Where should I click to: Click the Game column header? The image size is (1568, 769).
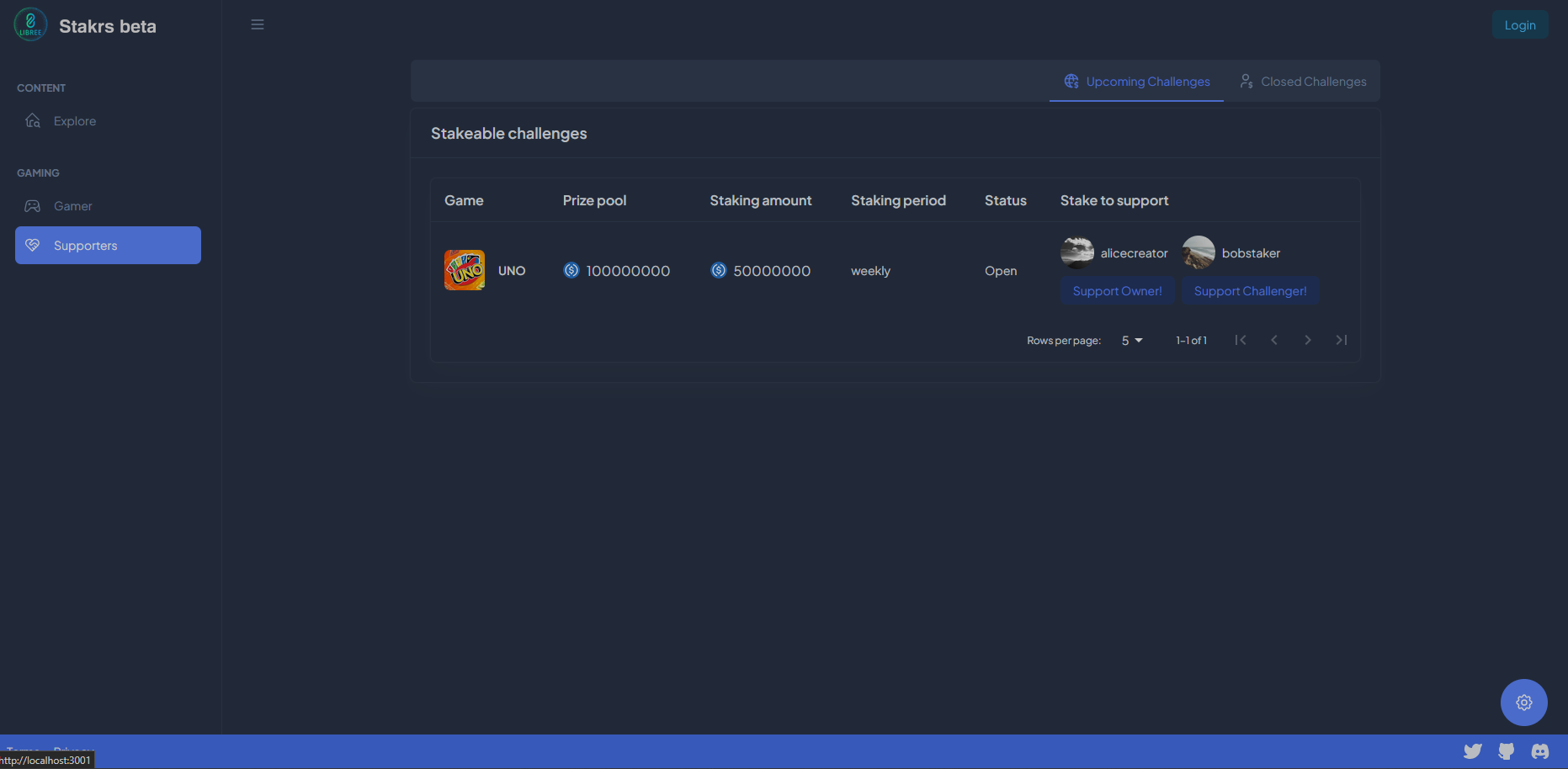click(464, 200)
